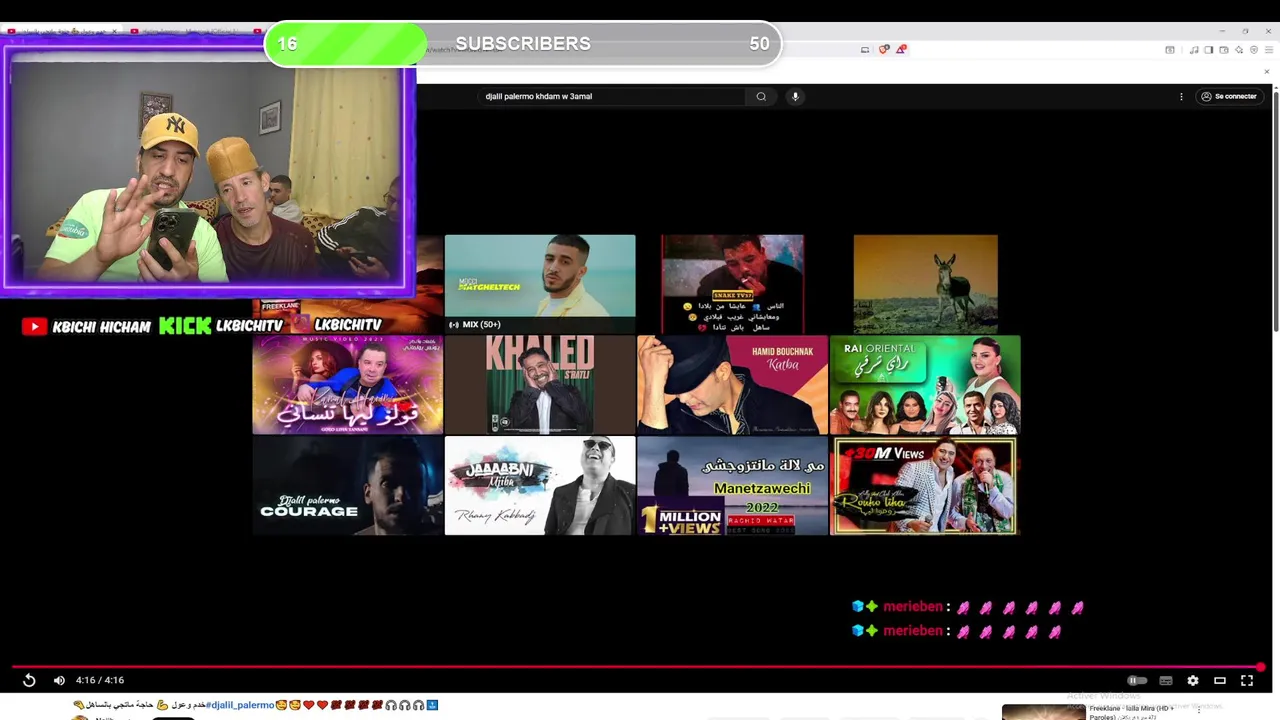The image size is (1280, 720).
Task: Open the Rouho liha 30M Views video
Action: (925, 486)
